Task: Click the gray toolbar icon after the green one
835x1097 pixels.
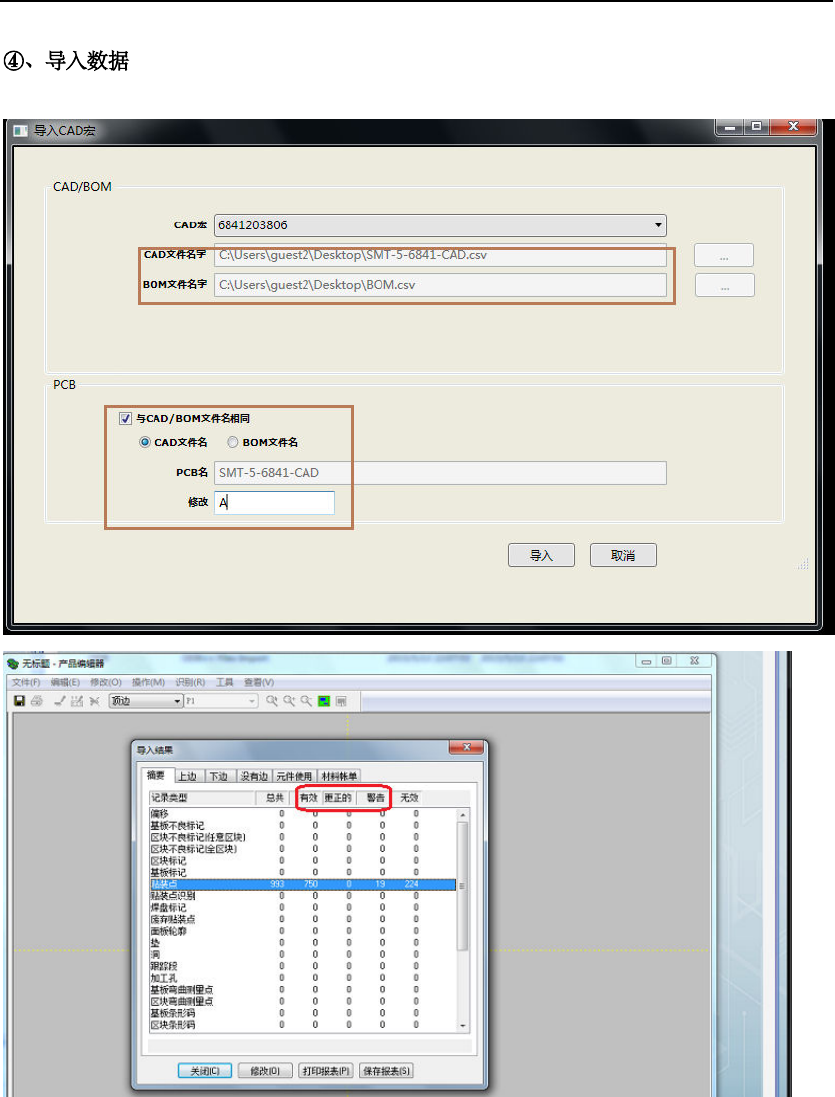Action: (341, 701)
